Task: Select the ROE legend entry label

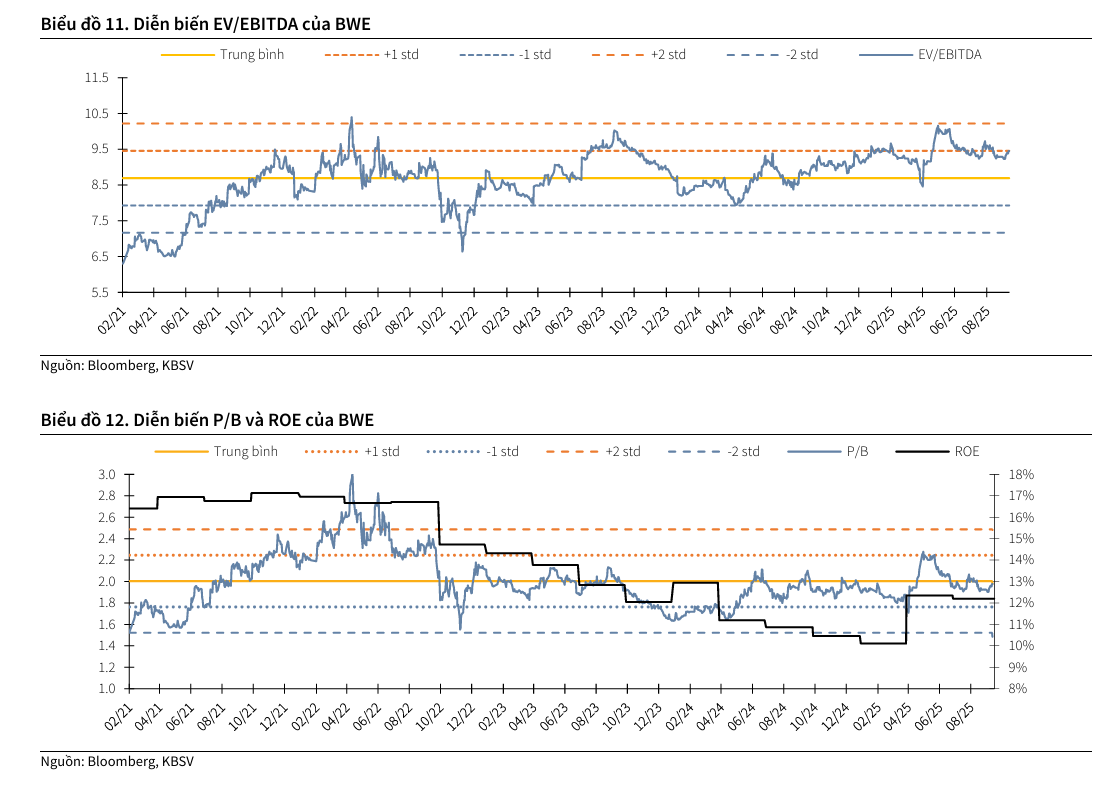Action: pos(966,451)
